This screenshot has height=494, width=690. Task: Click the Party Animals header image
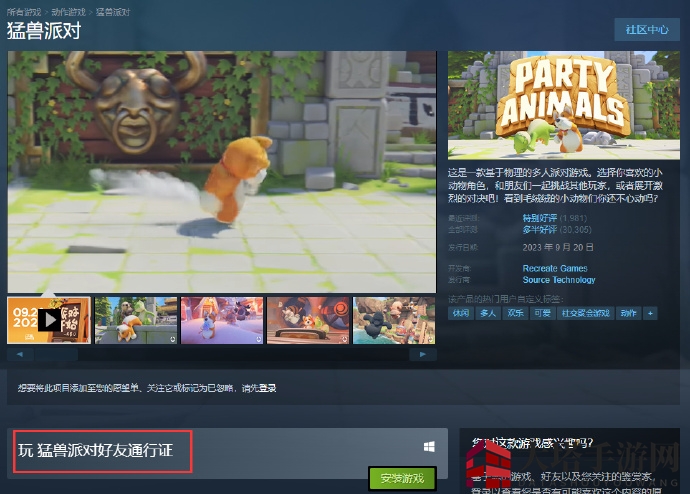coord(564,105)
